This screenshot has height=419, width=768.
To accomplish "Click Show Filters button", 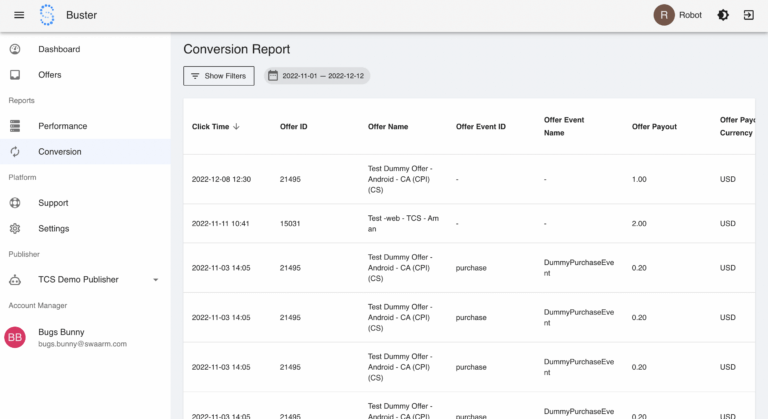I will coord(219,76).
